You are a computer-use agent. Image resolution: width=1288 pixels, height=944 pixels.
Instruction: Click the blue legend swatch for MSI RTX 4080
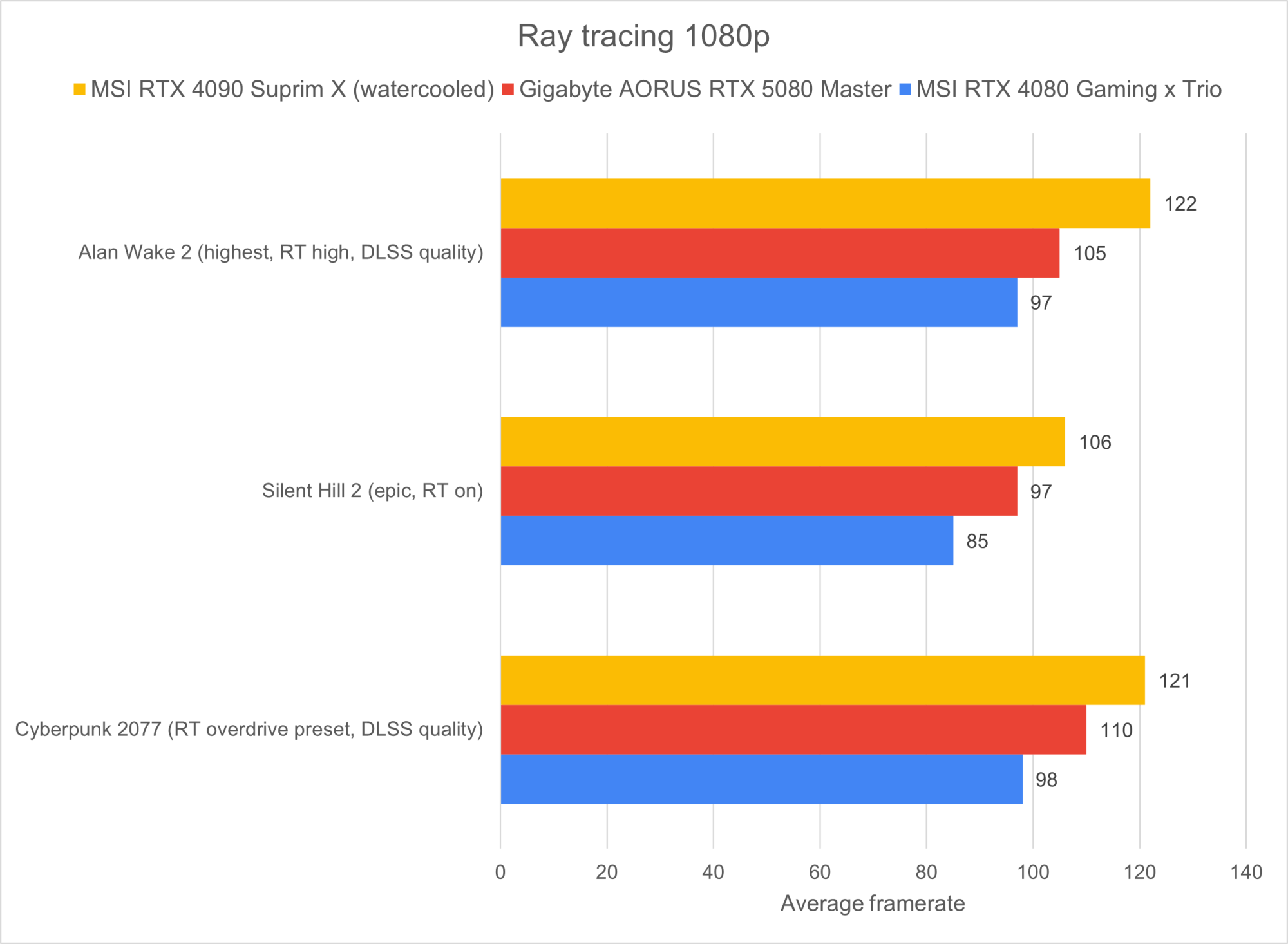click(905, 90)
